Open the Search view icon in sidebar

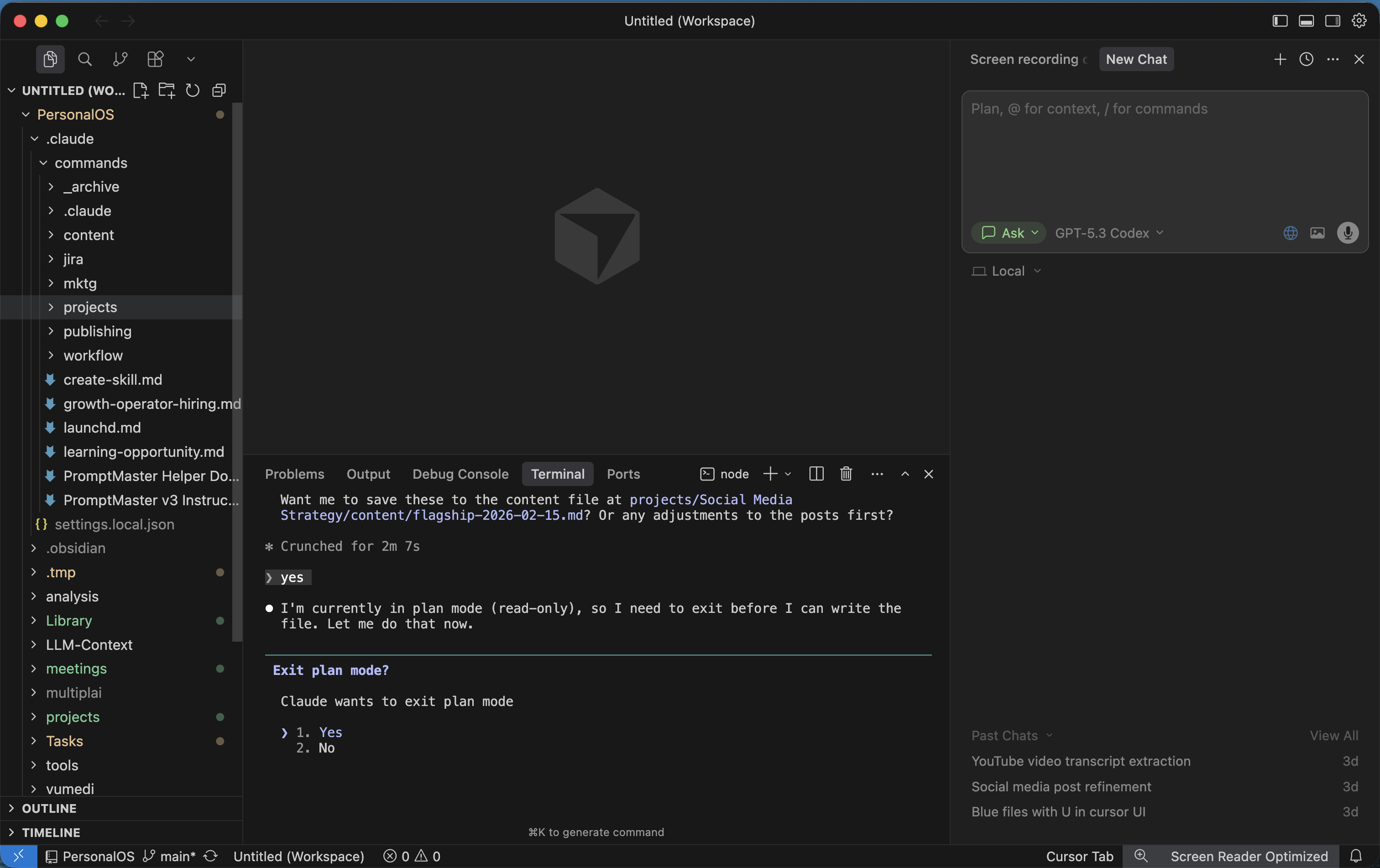(85, 59)
